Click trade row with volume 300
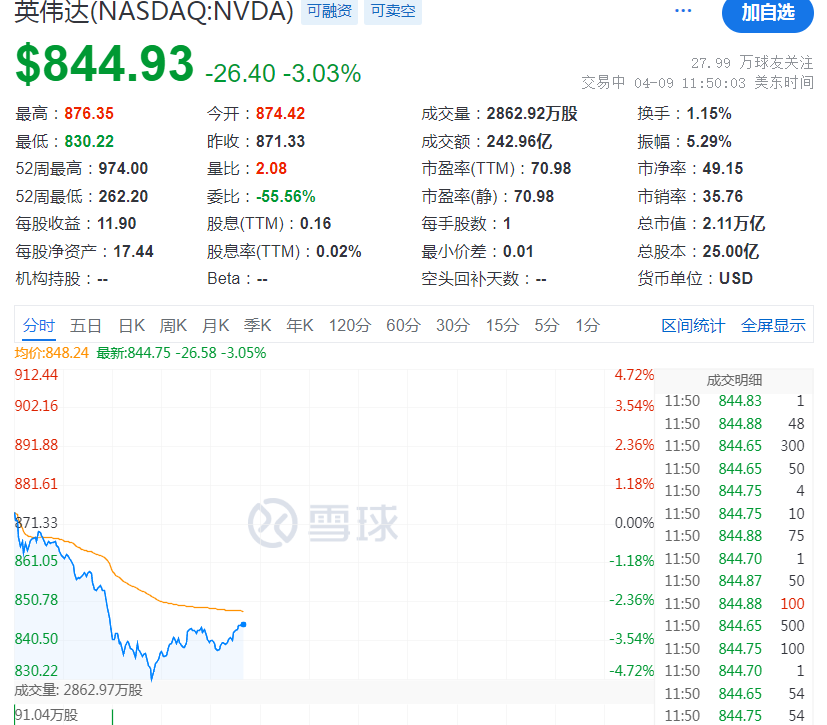Screen dimensions: 827x725 click(734, 446)
